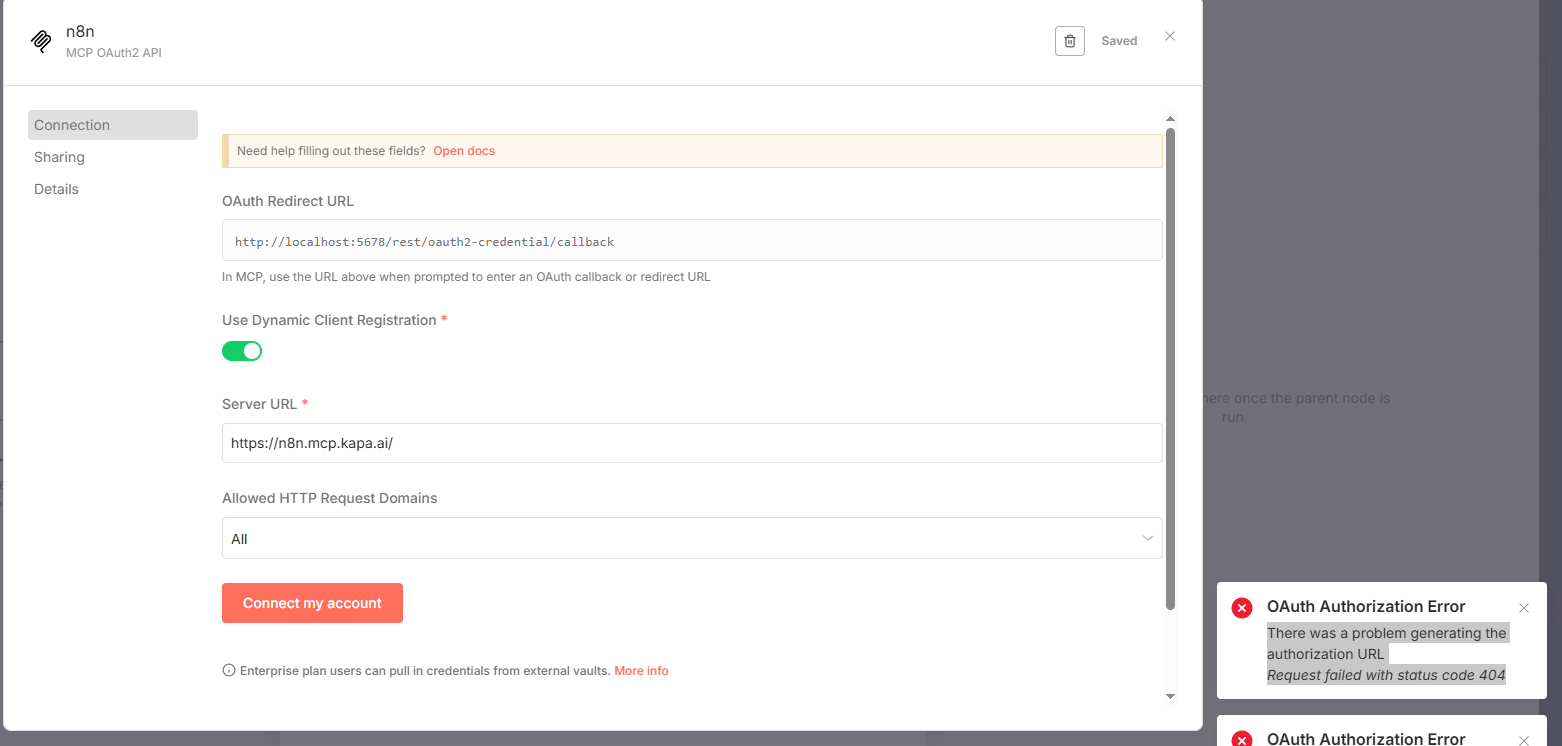Click the 'Use Dynamic Client Registration' label
This screenshot has height=746, width=1562.
click(x=329, y=320)
